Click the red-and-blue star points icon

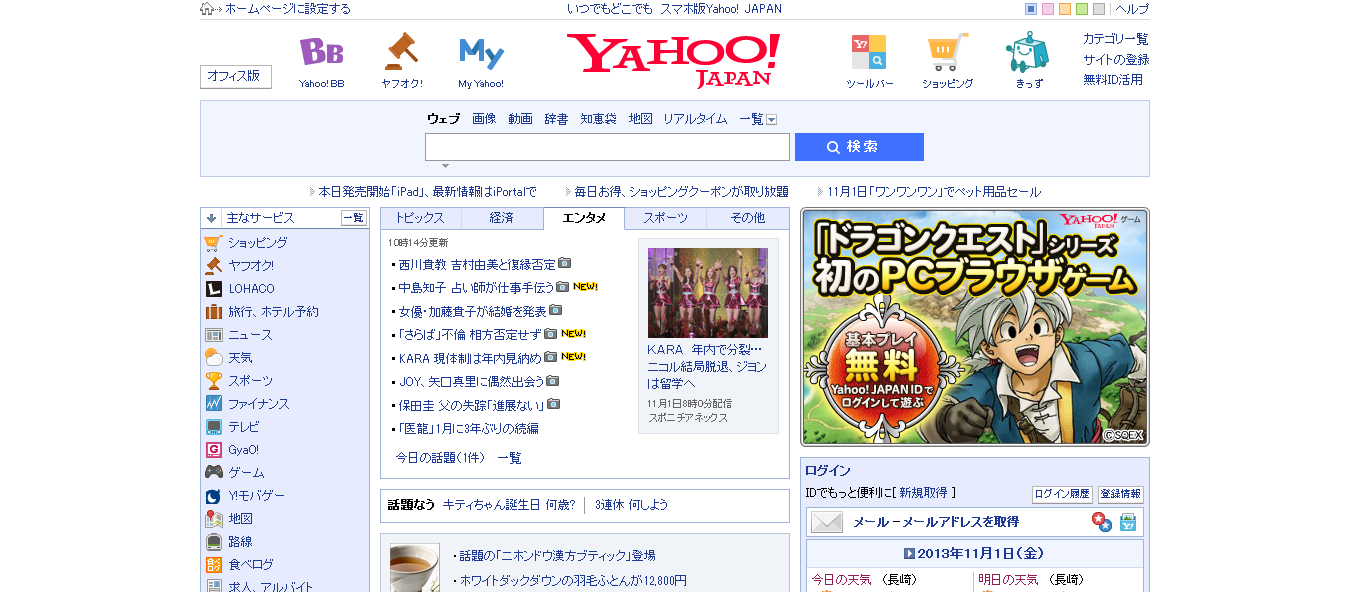pos(1101,522)
